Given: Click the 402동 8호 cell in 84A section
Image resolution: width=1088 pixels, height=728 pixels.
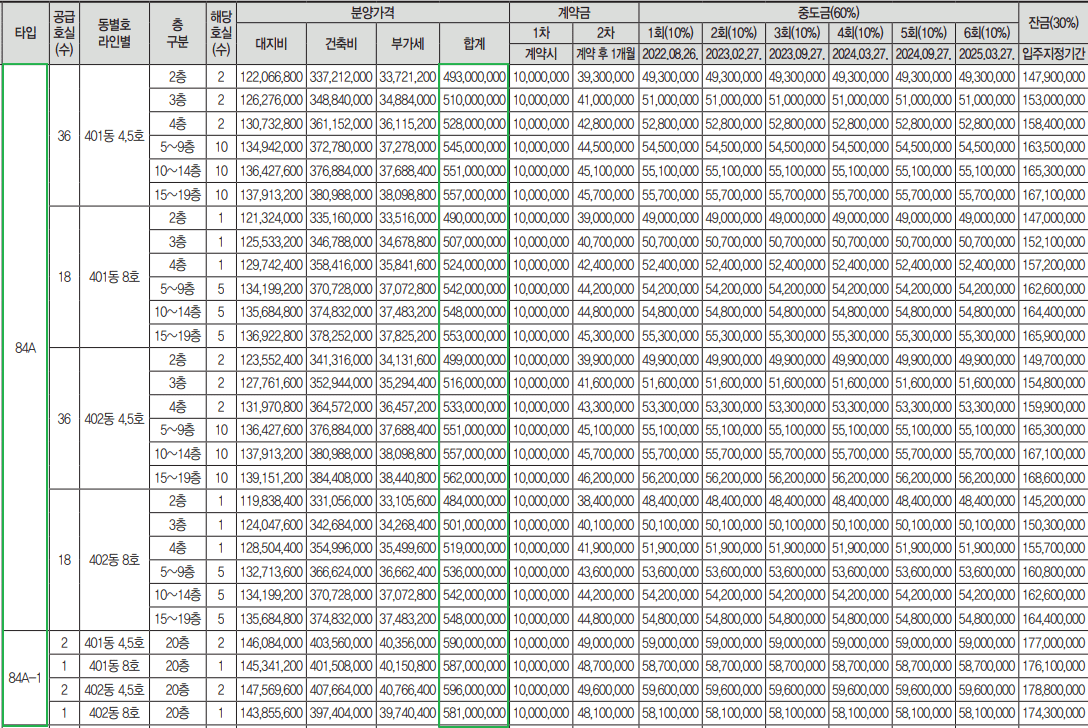Looking at the screenshot, I should point(114,559).
